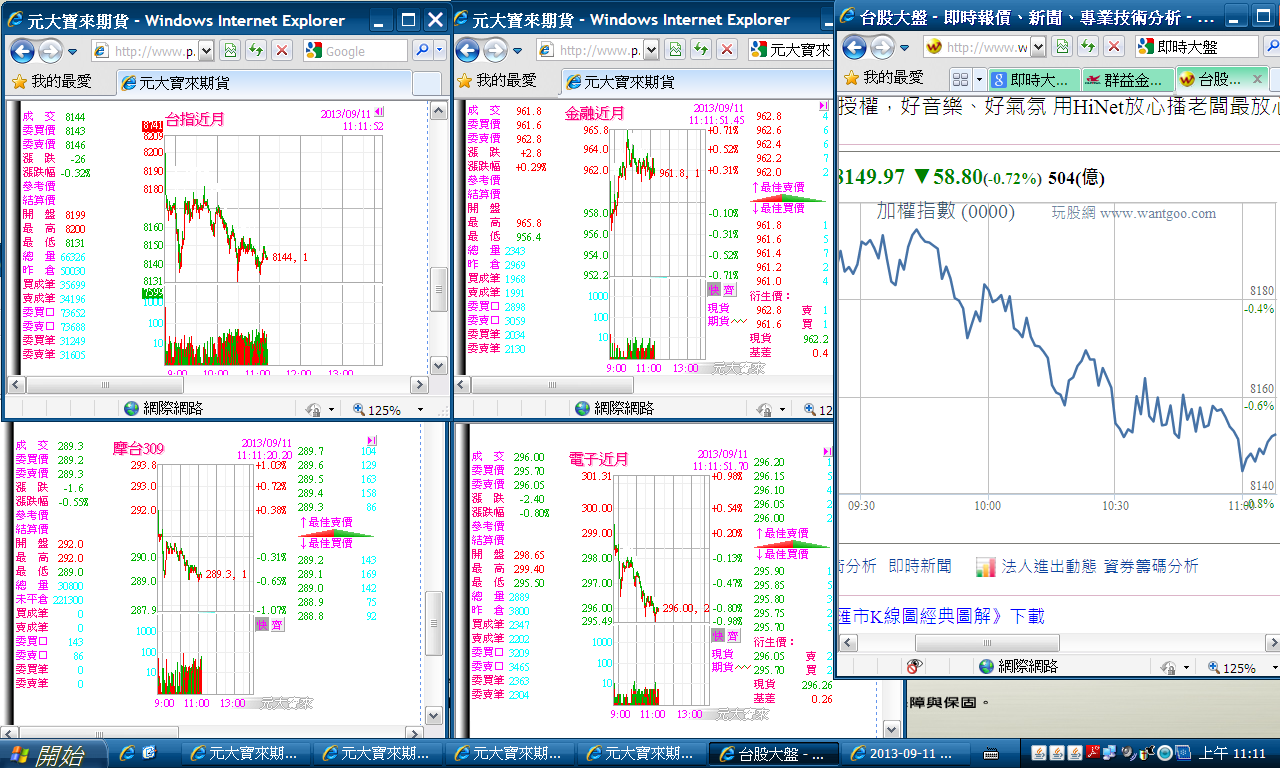Click Internet Explorer quick launch icon
This screenshot has height=768, width=1280.
pyautogui.click(x=127, y=753)
